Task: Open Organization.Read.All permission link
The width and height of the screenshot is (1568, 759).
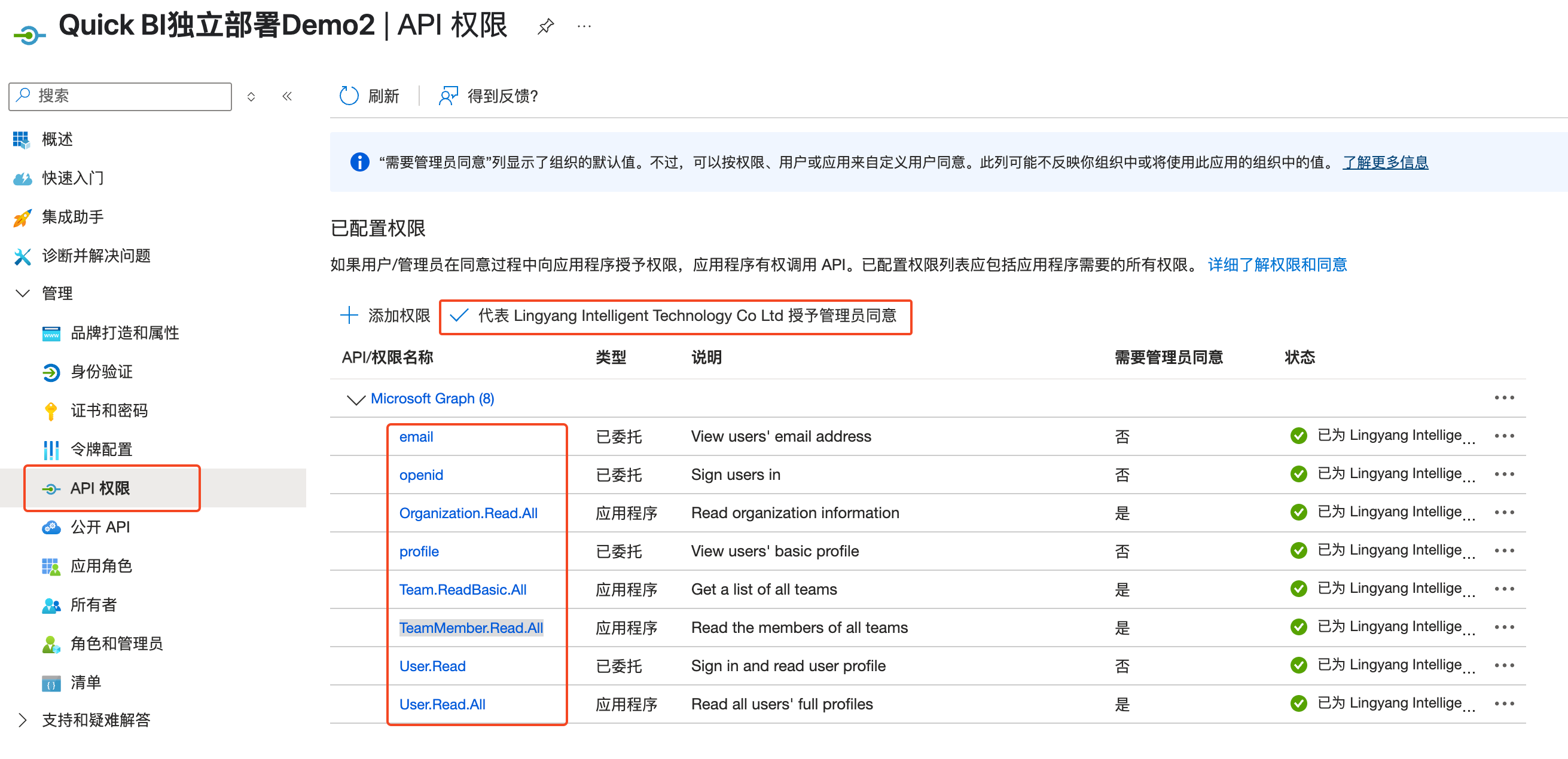Action: pyautogui.click(x=468, y=513)
